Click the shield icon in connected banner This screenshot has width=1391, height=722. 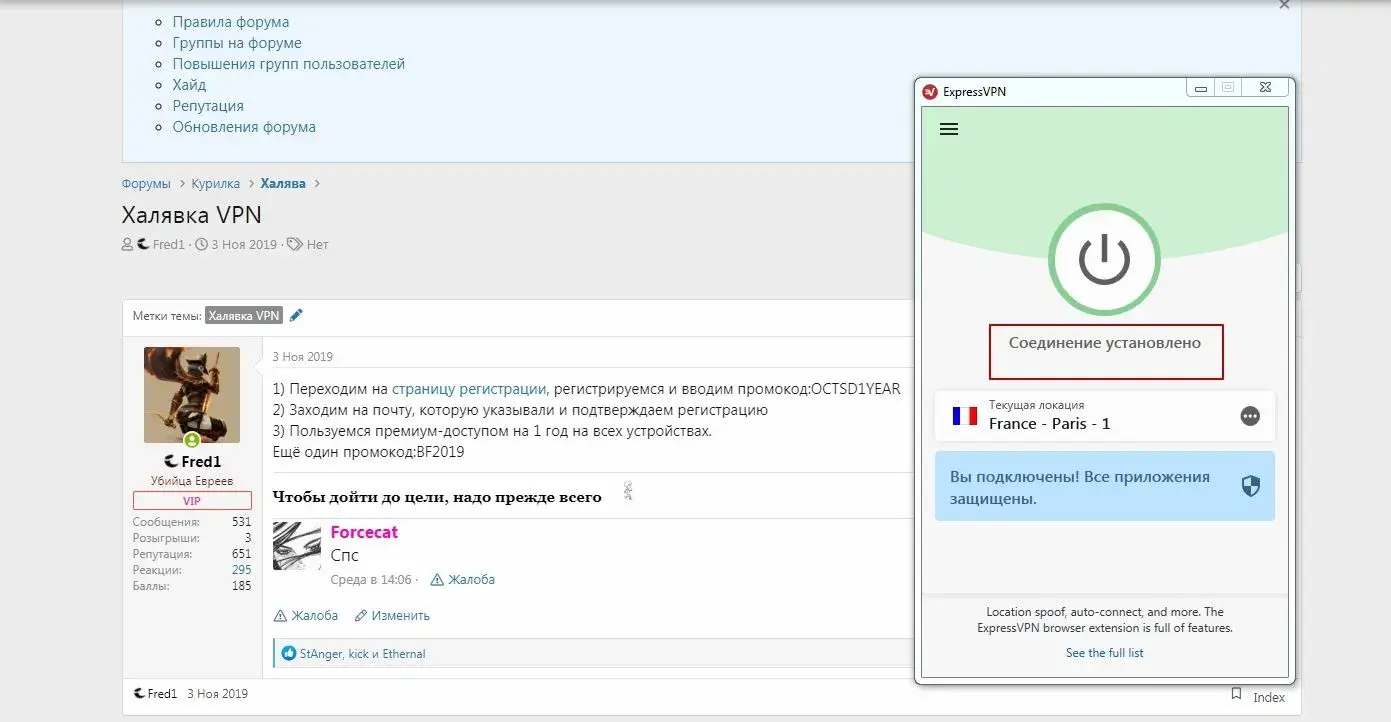tap(1250, 486)
